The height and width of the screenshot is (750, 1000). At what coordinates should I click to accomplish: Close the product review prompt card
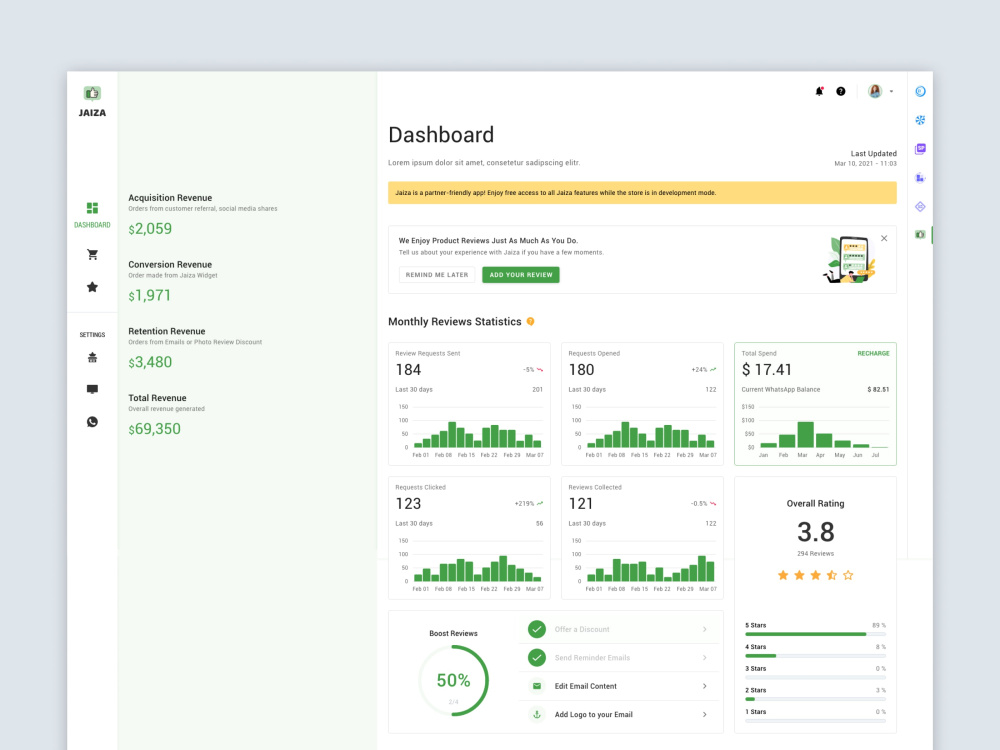tap(884, 239)
